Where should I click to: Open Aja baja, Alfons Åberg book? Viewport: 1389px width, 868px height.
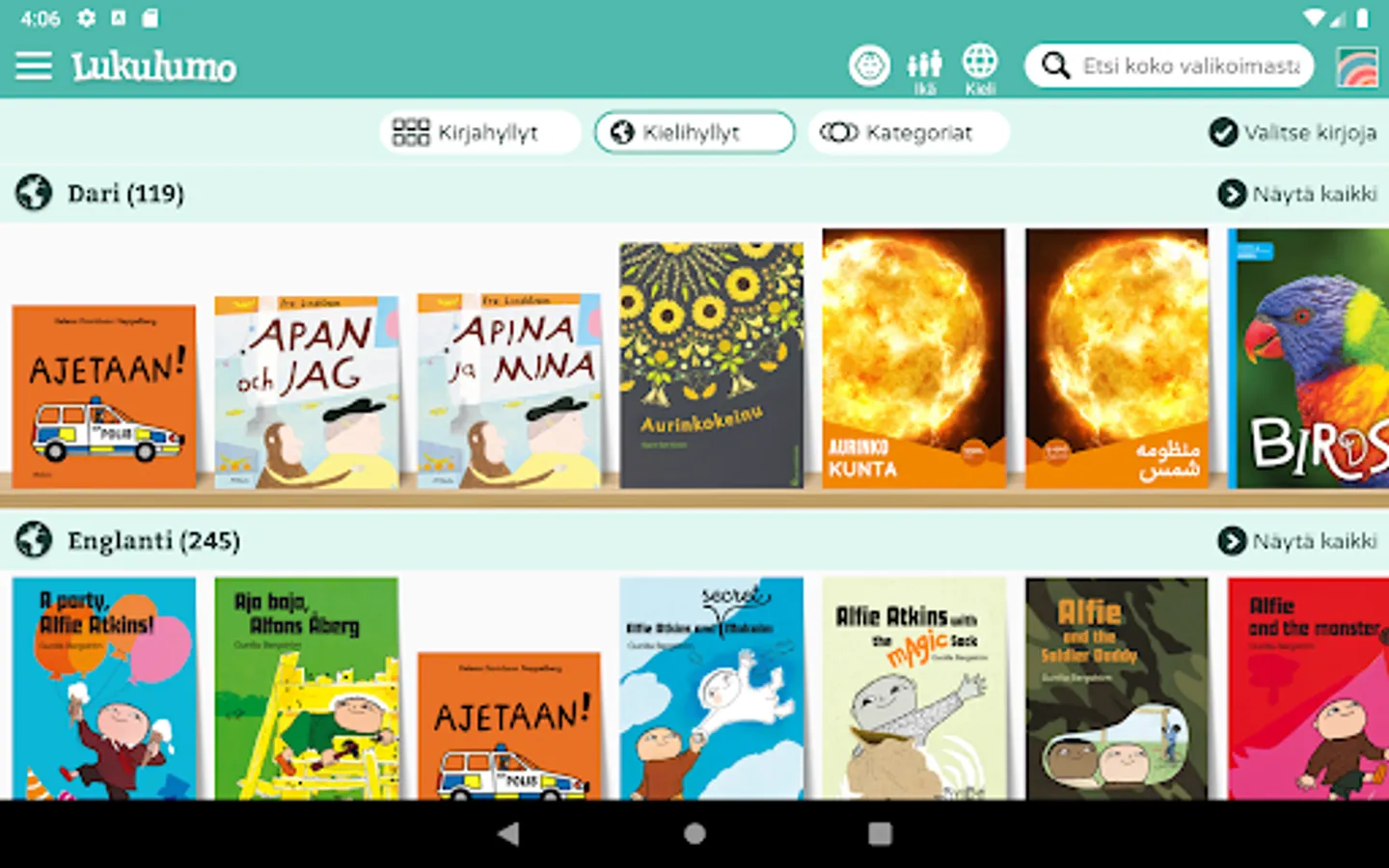click(307, 689)
